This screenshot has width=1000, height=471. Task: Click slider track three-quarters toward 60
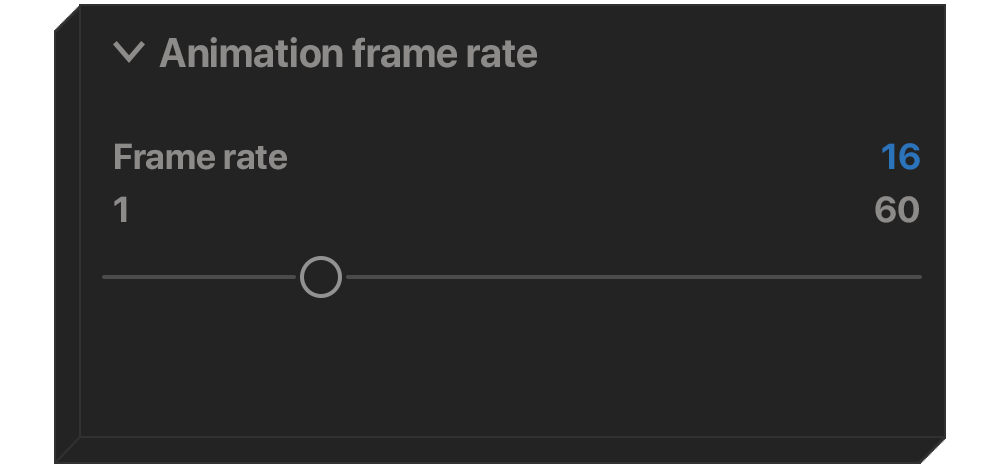point(716,277)
